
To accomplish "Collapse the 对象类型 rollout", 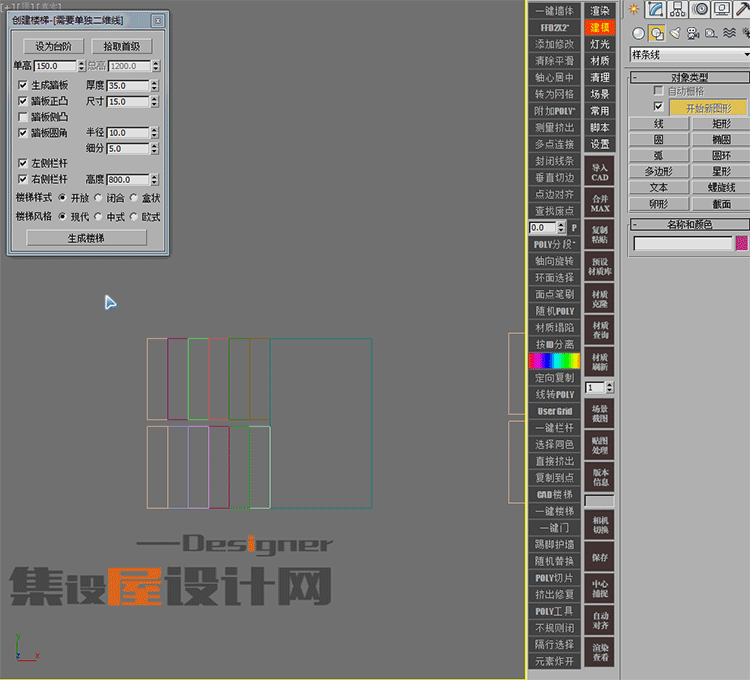I will pyautogui.click(x=689, y=77).
